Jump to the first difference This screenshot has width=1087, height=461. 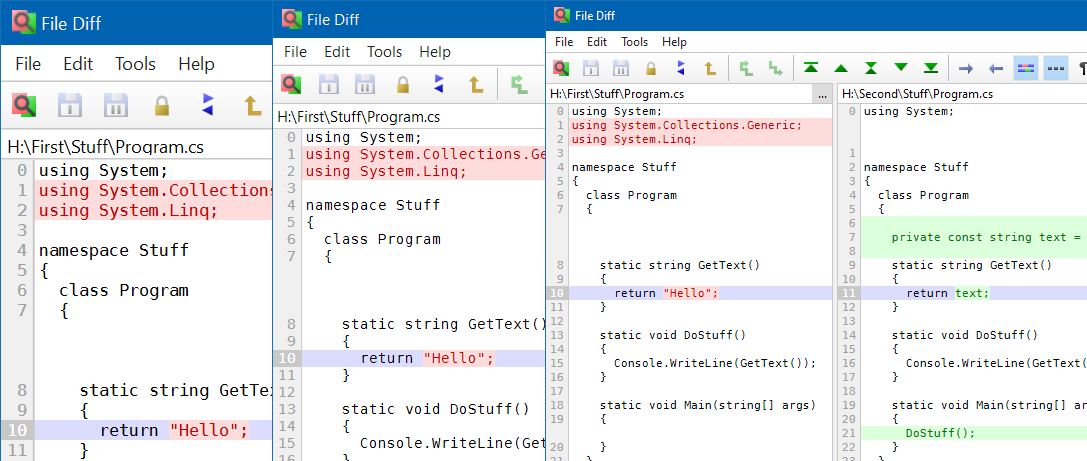(811, 68)
